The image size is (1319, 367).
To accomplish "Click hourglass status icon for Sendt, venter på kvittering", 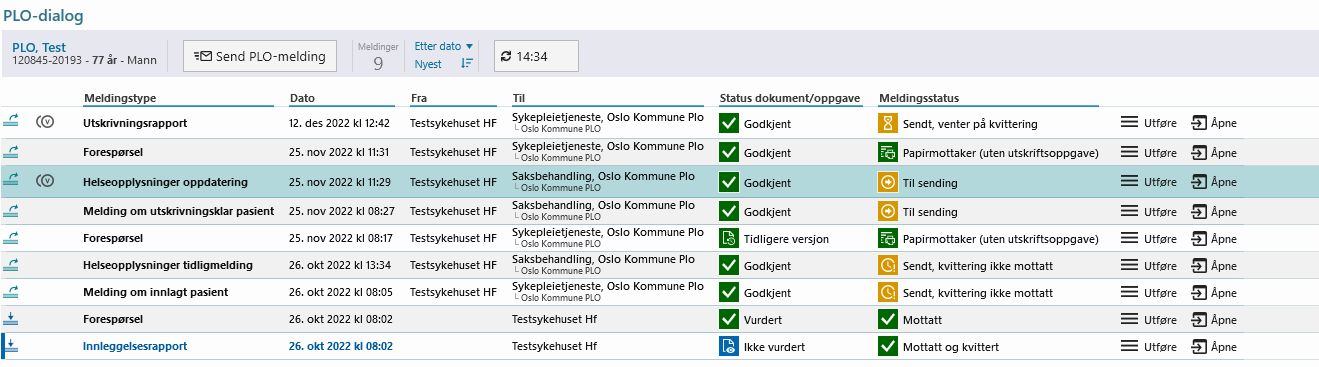I will [x=888, y=124].
